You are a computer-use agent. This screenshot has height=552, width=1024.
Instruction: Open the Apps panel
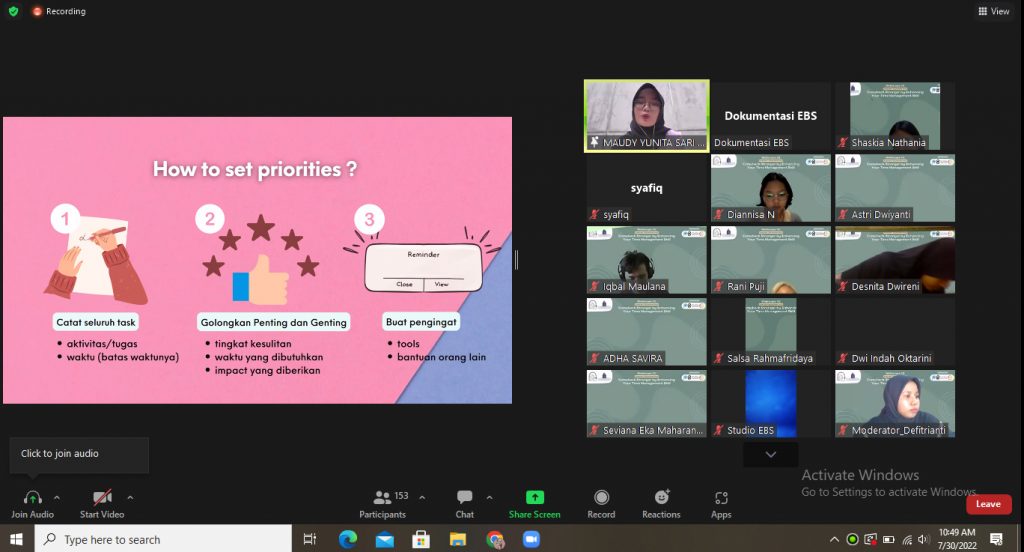coord(721,497)
